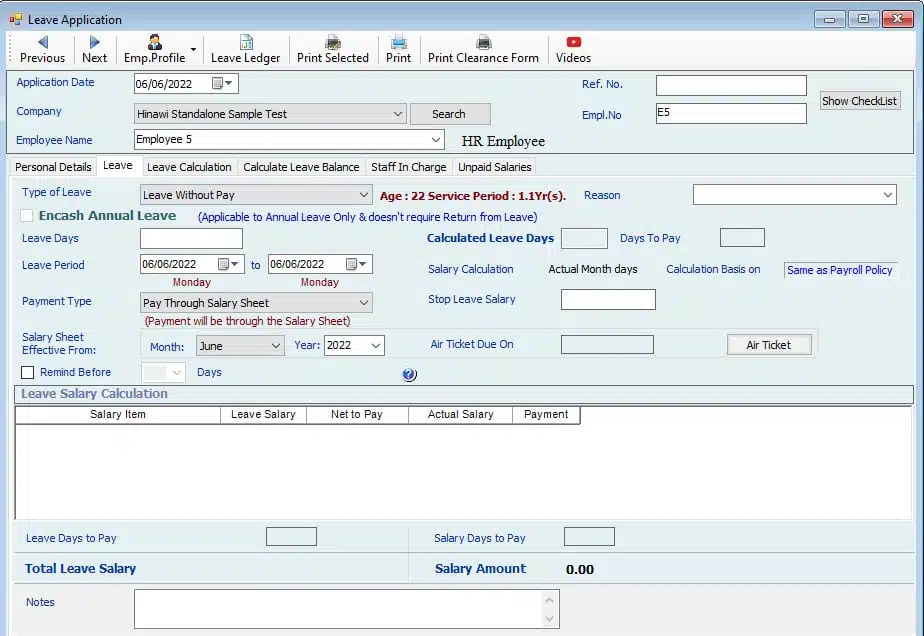This screenshot has height=636, width=924.
Task: Open Leave Ledger report
Action: (x=246, y=50)
